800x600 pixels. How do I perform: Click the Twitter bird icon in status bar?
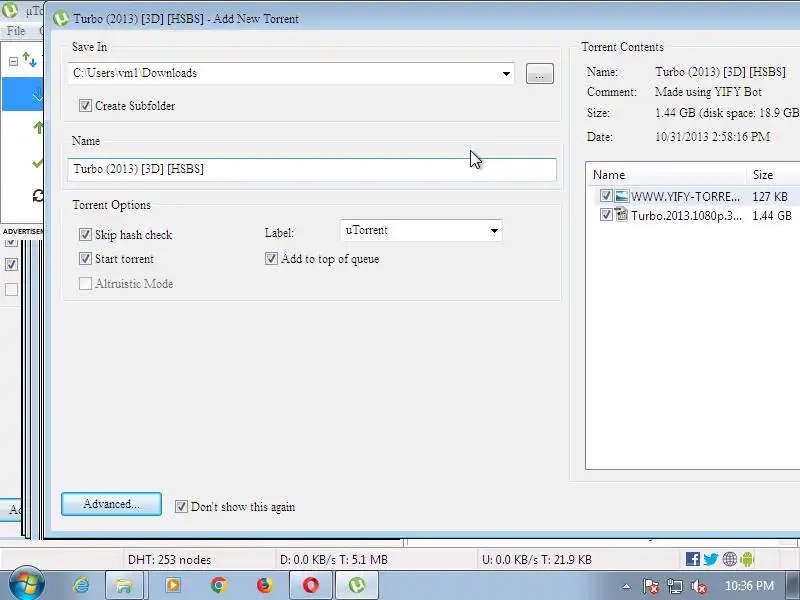tap(710, 559)
